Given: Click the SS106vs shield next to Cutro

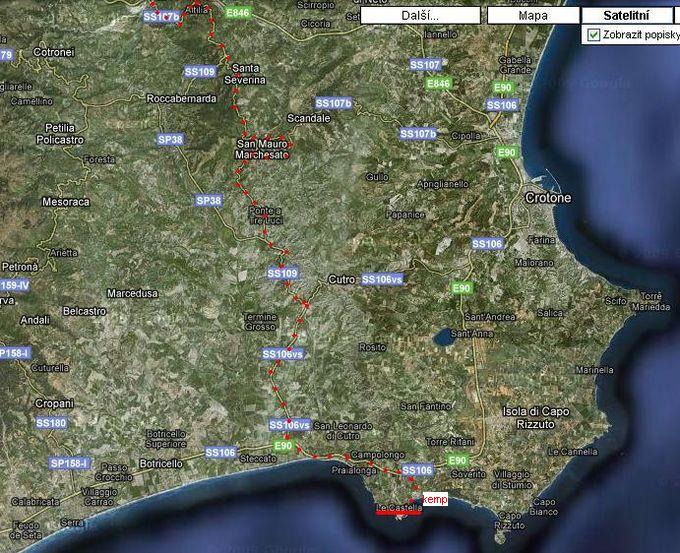Looking at the screenshot, I should click(381, 279).
